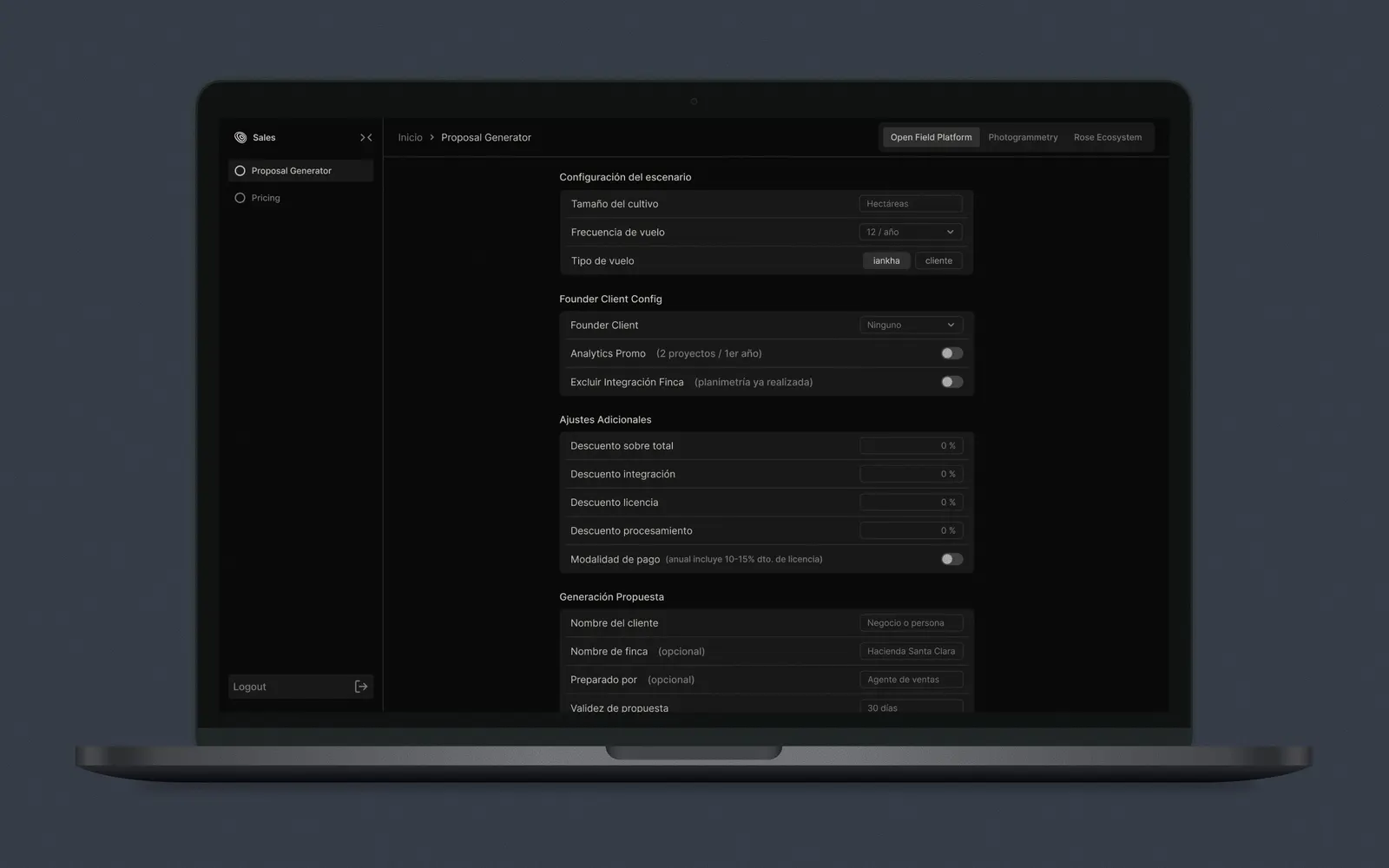Toggle the Analytics Promo switch
Viewport: 1389px width, 868px height.
click(952, 353)
